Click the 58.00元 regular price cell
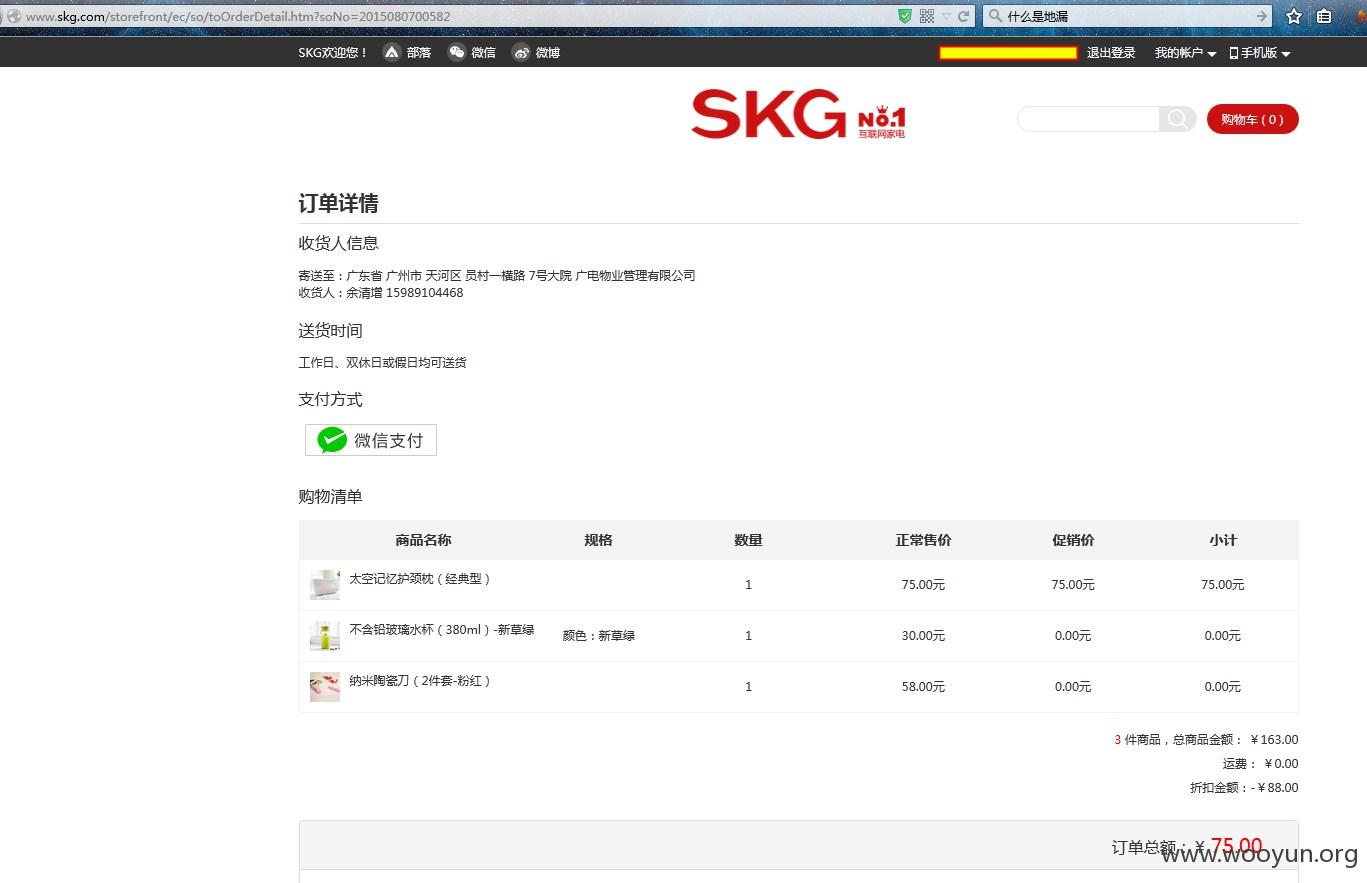This screenshot has height=883, width=1367. (923, 687)
